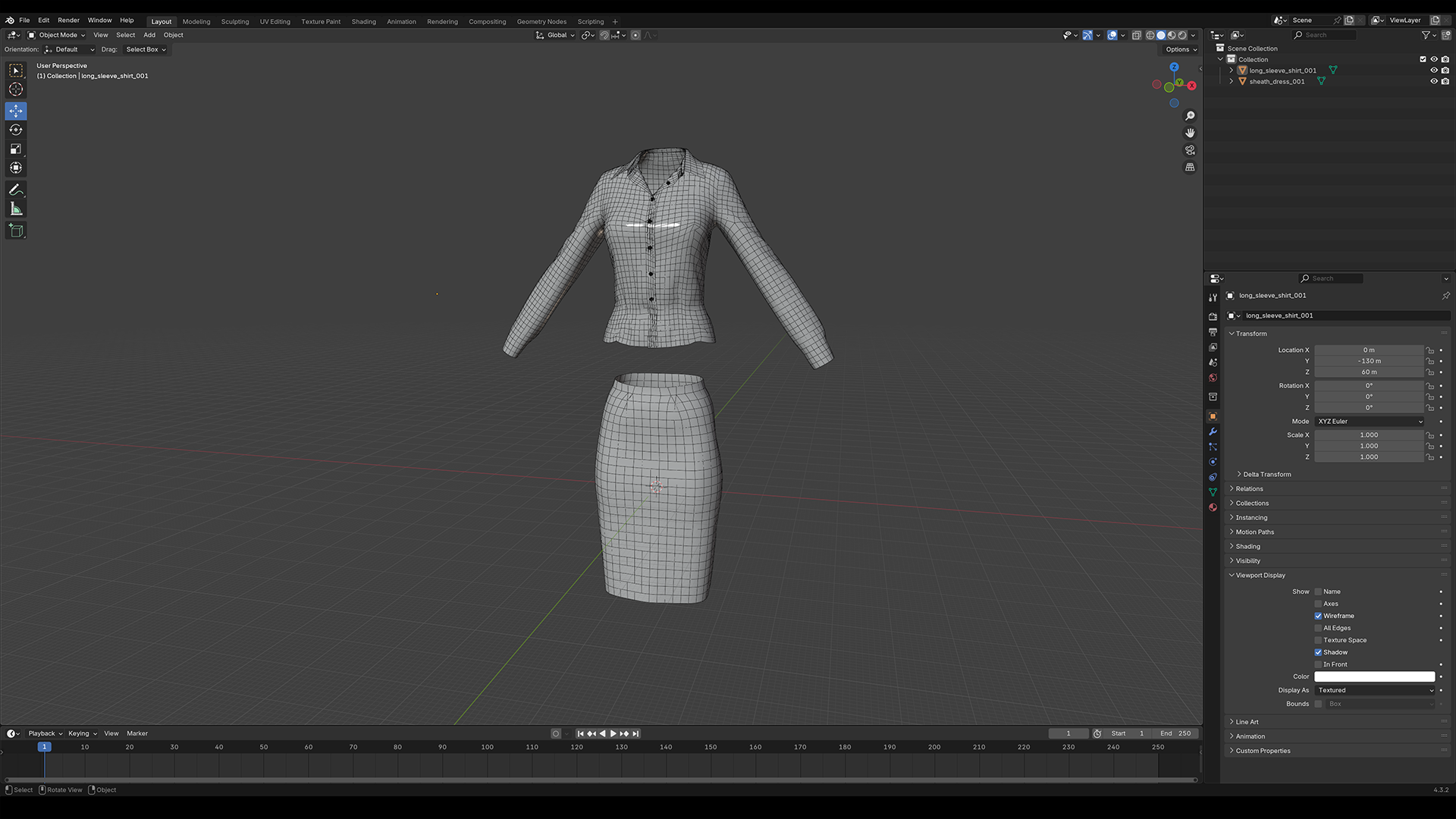Viewport: 1456px width, 819px height.
Task: Hide long_sleeve_shirt_001 with its eye icon
Action: tap(1433, 71)
